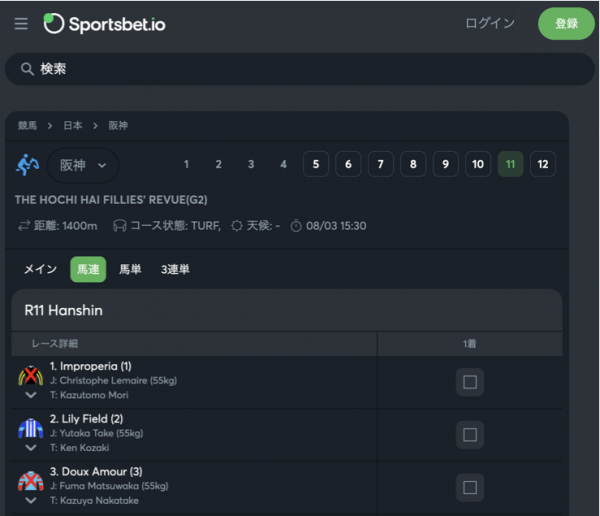Click the green 登録 button
Image resolution: width=600 pixels, height=516 pixels.
pyautogui.click(x=566, y=24)
